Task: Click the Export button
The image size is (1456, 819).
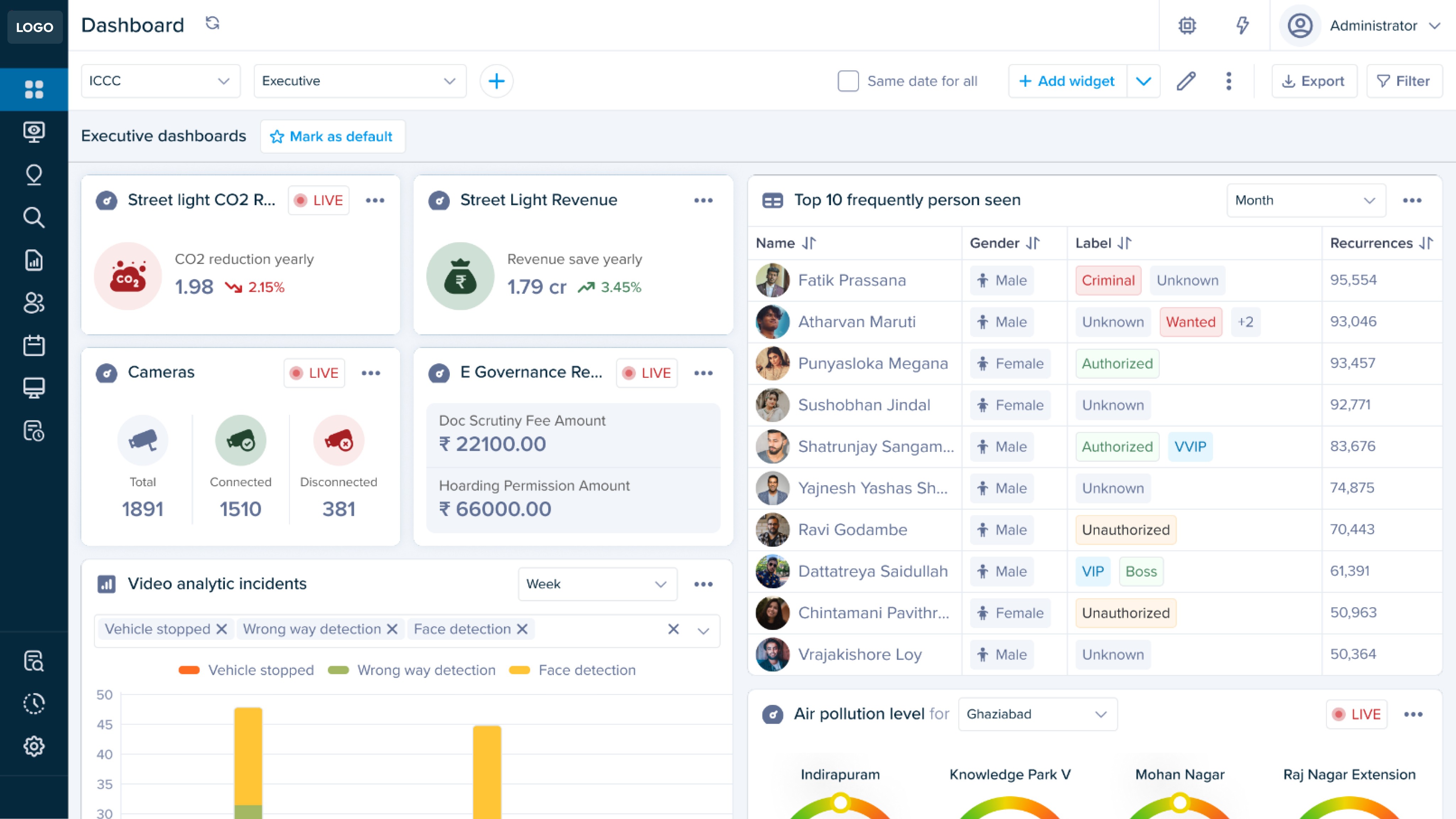Action: tap(1314, 81)
